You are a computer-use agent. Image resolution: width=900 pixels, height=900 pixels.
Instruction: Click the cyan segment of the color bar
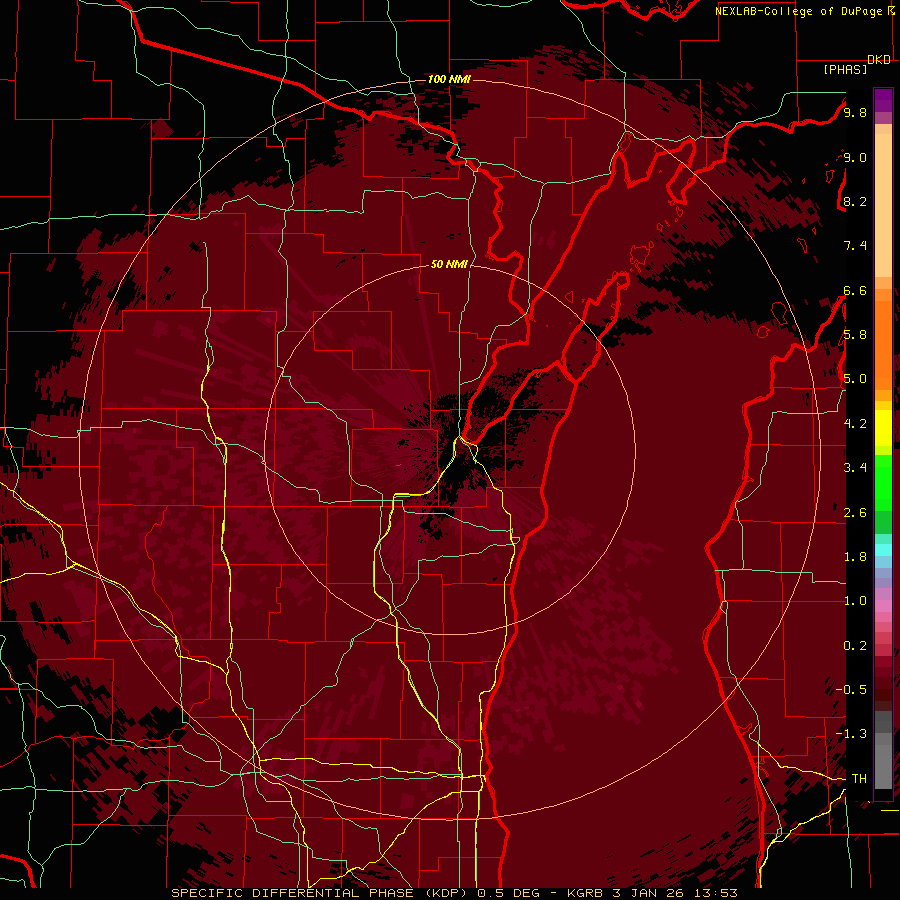pos(883,550)
